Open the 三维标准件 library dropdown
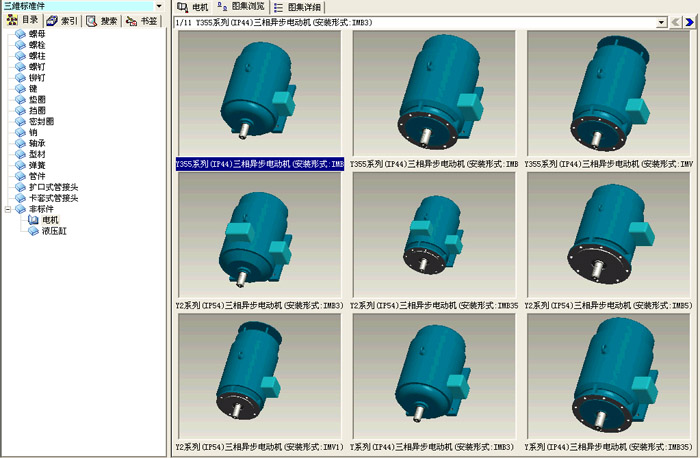This screenshot has width=700, height=458. pos(158,6)
